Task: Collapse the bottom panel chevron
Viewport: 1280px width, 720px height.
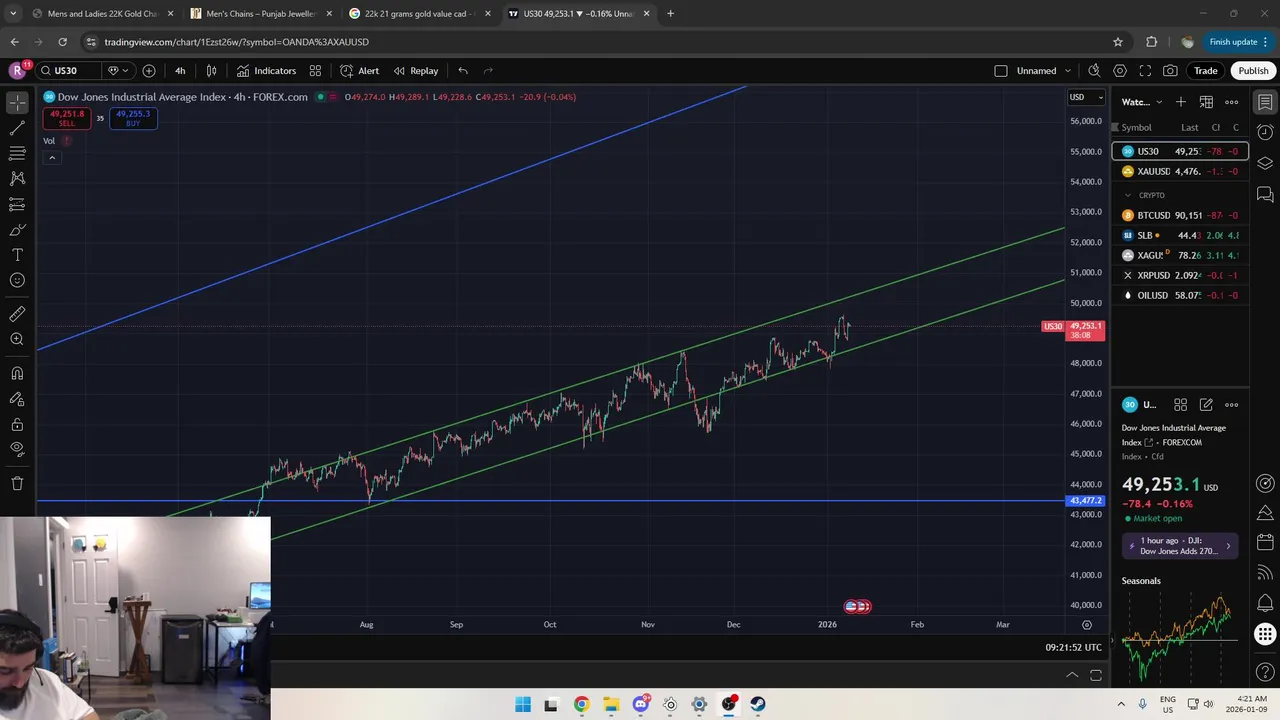Action: click(1072, 675)
